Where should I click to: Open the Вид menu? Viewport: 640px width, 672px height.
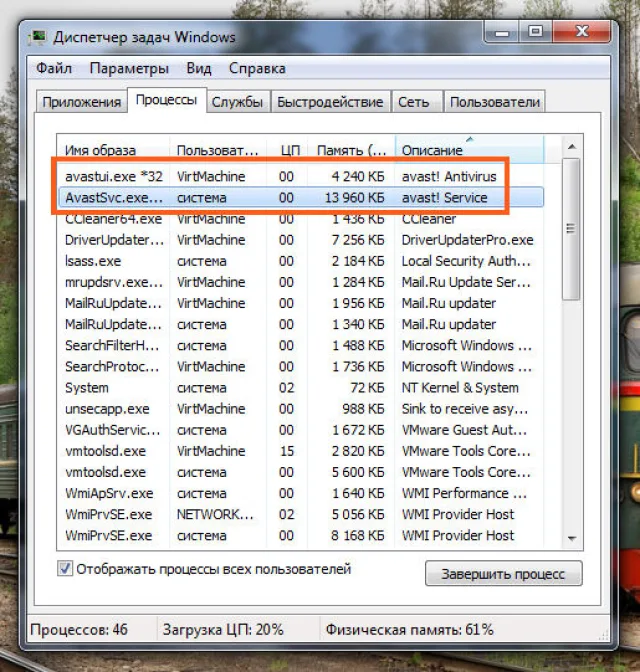(x=199, y=68)
